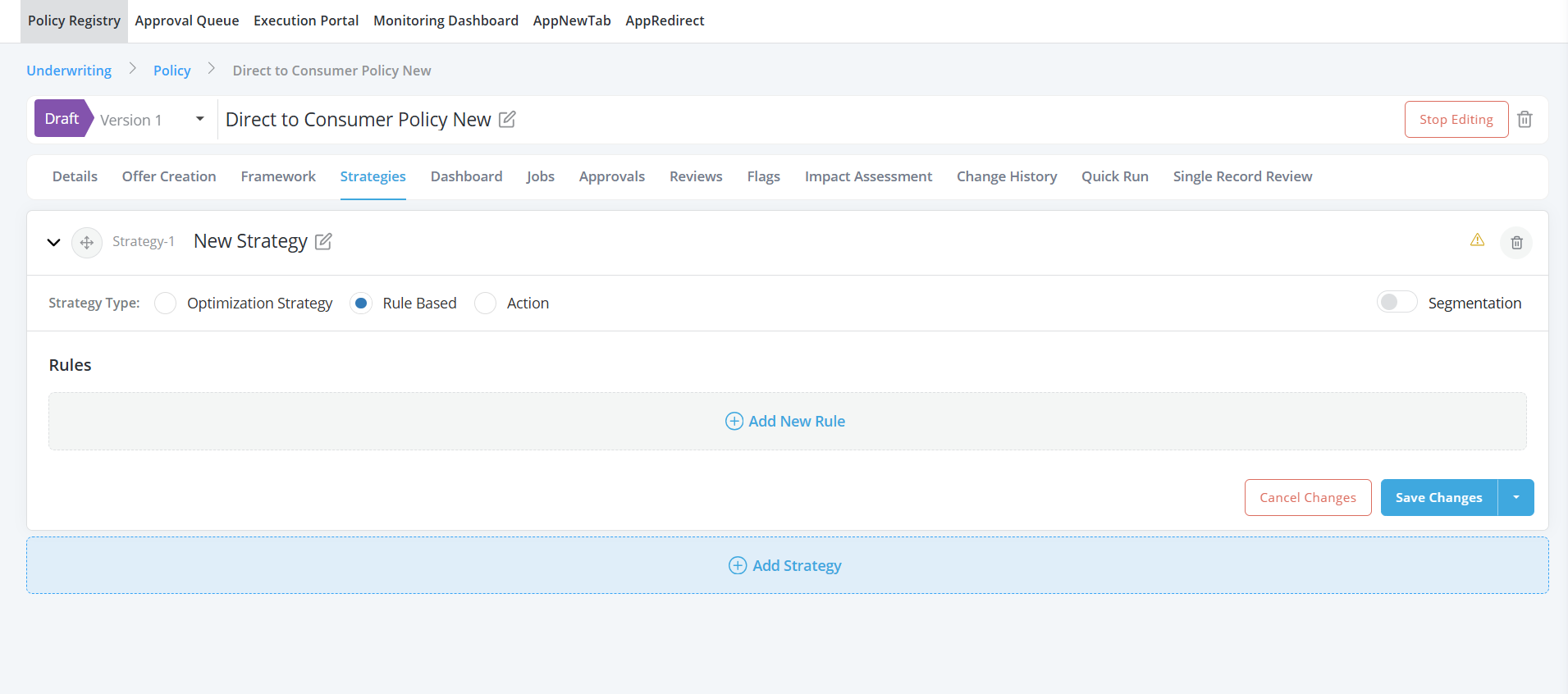Viewport: 1568px width, 694px height.
Task: Go to Underwriting breadcrumb link
Action: pos(69,71)
